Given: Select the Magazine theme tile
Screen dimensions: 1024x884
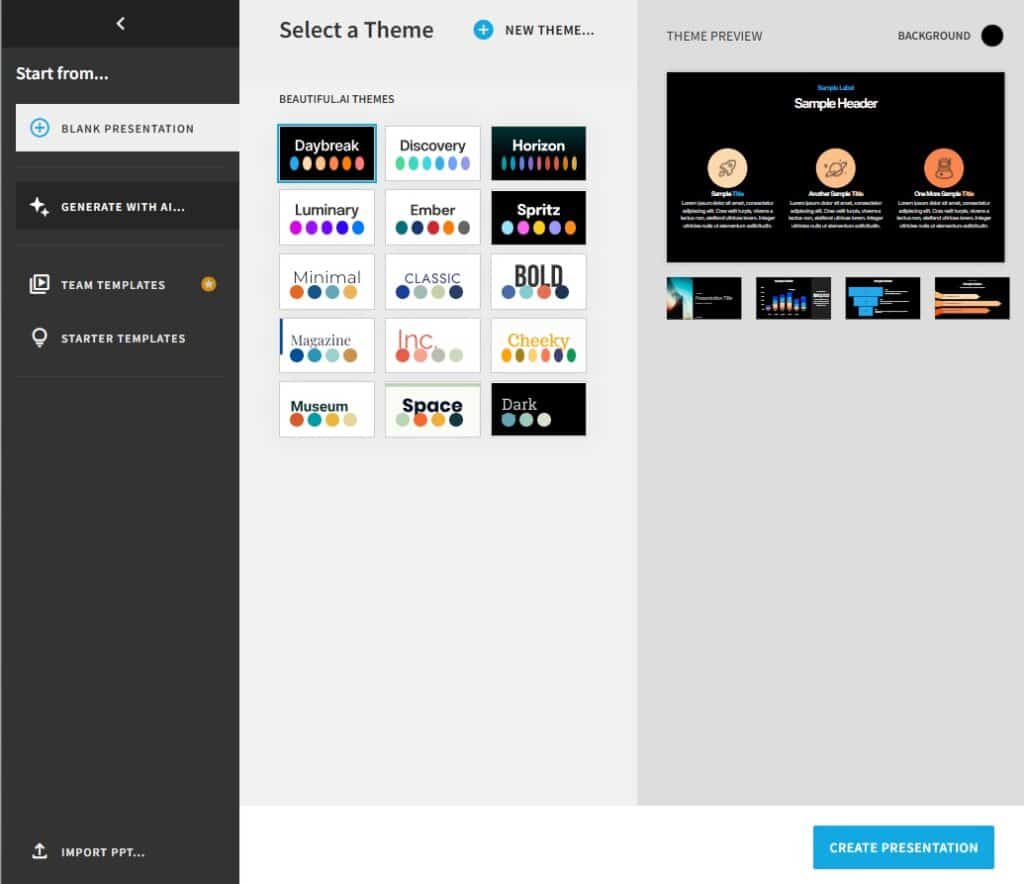Looking at the screenshot, I should click(x=327, y=345).
